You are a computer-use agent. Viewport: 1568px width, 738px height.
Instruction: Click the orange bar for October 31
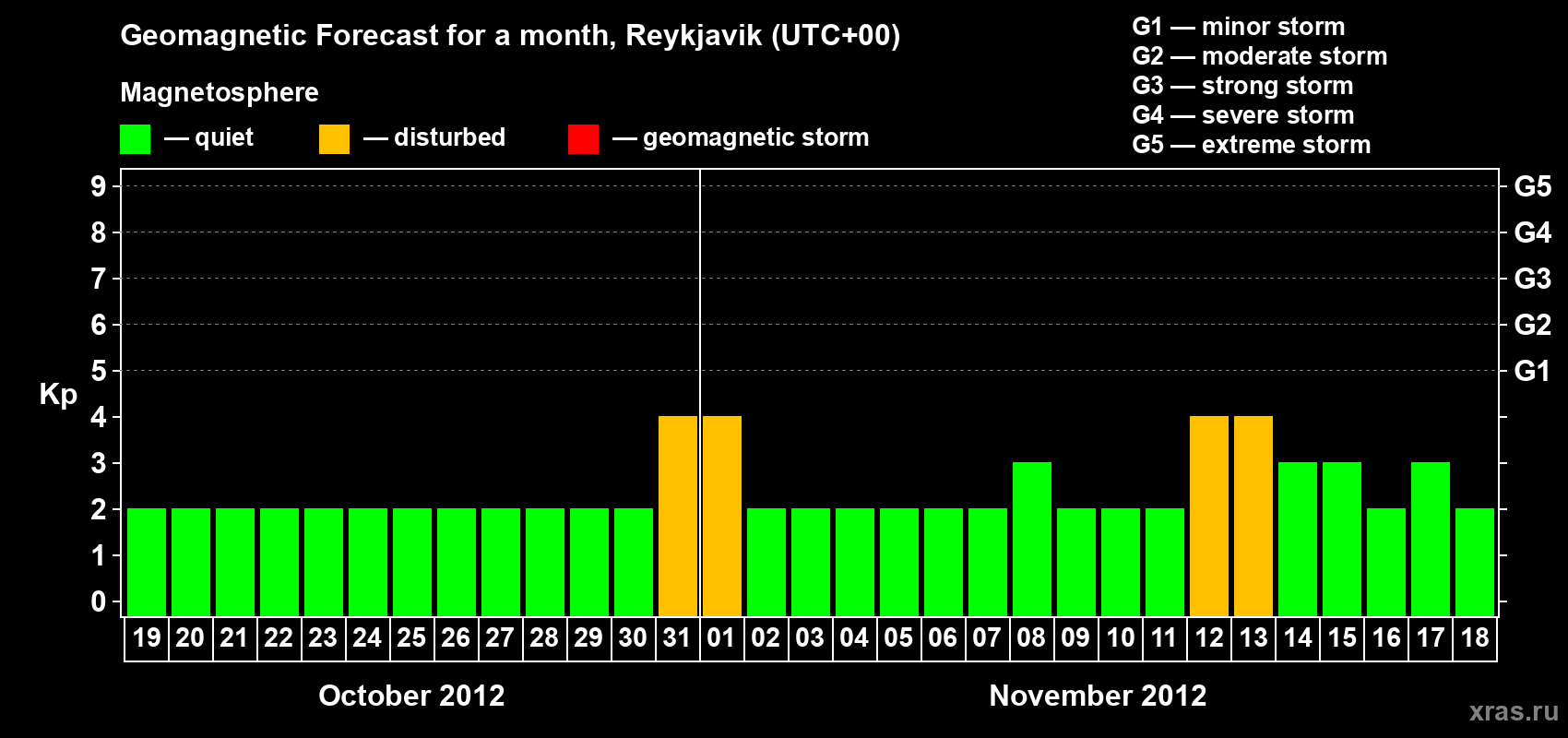pyautogui.click(x=678, y=516)
